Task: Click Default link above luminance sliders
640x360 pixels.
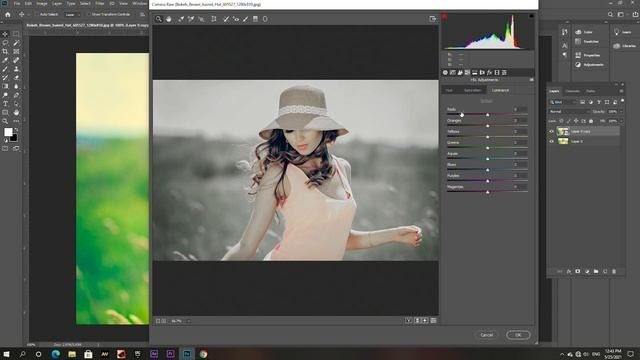Action: click(486, 101)
